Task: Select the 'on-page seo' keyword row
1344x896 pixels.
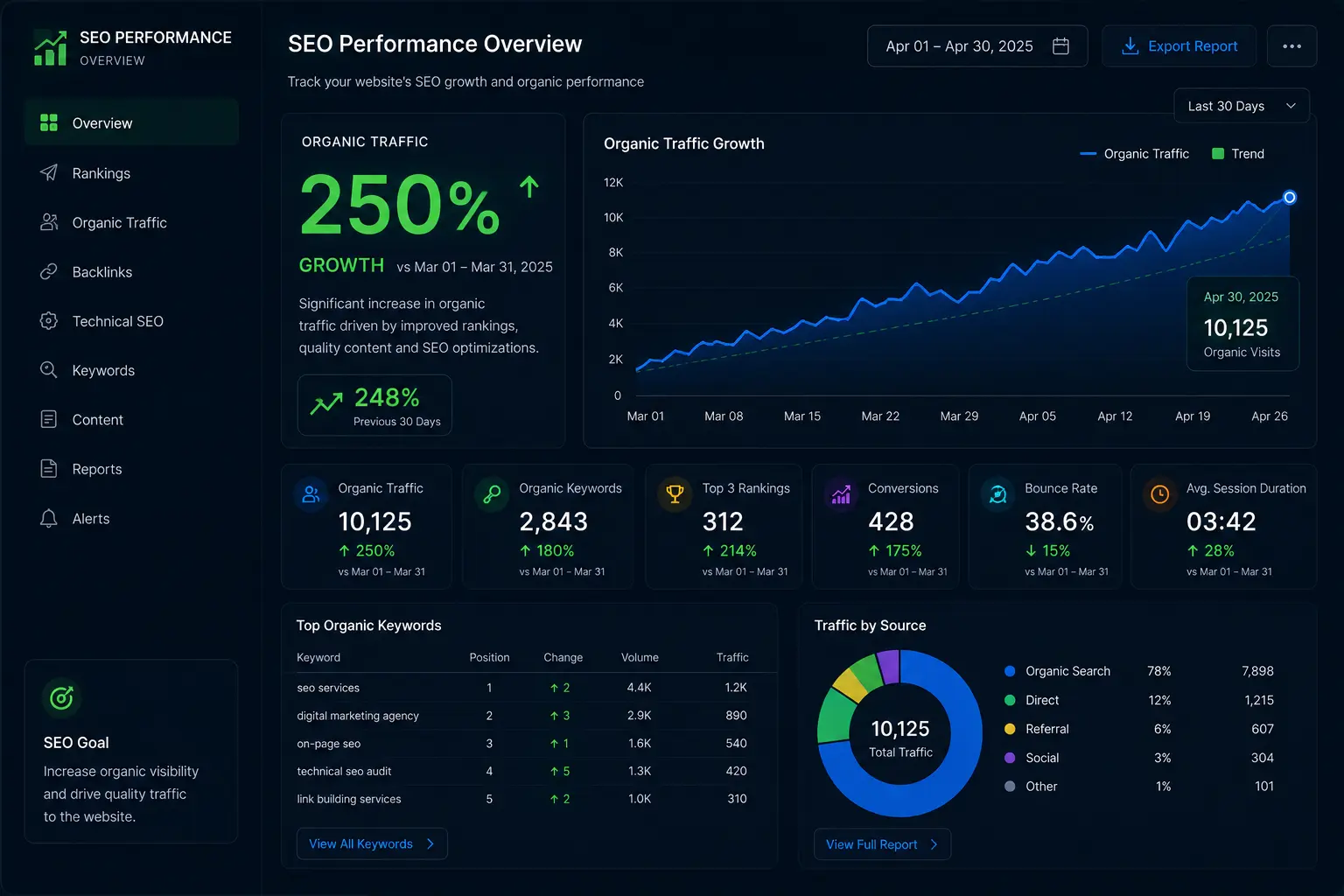Action: (529, 744)
